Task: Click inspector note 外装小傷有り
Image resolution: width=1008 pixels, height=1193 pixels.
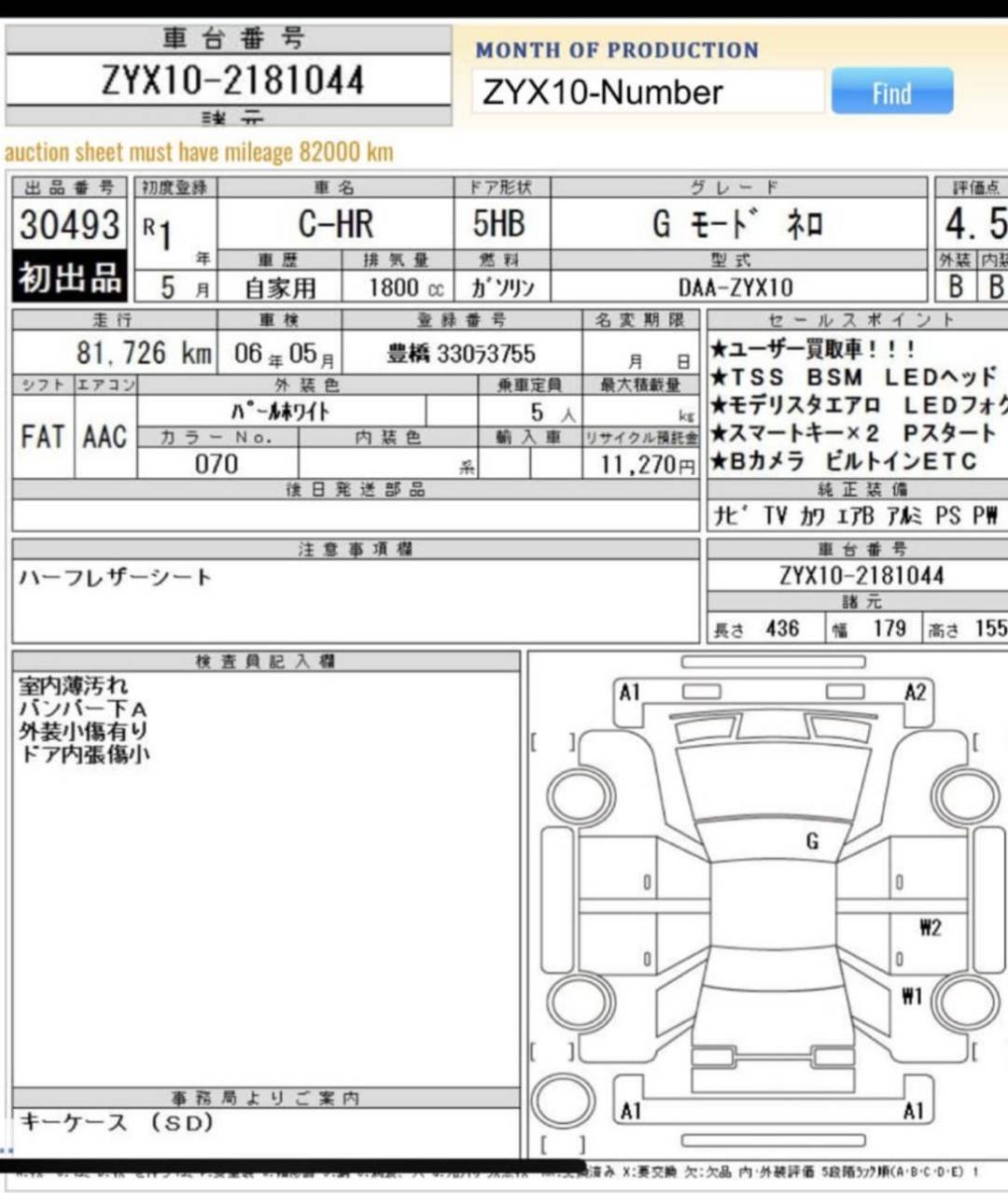Action: point(82,731)
